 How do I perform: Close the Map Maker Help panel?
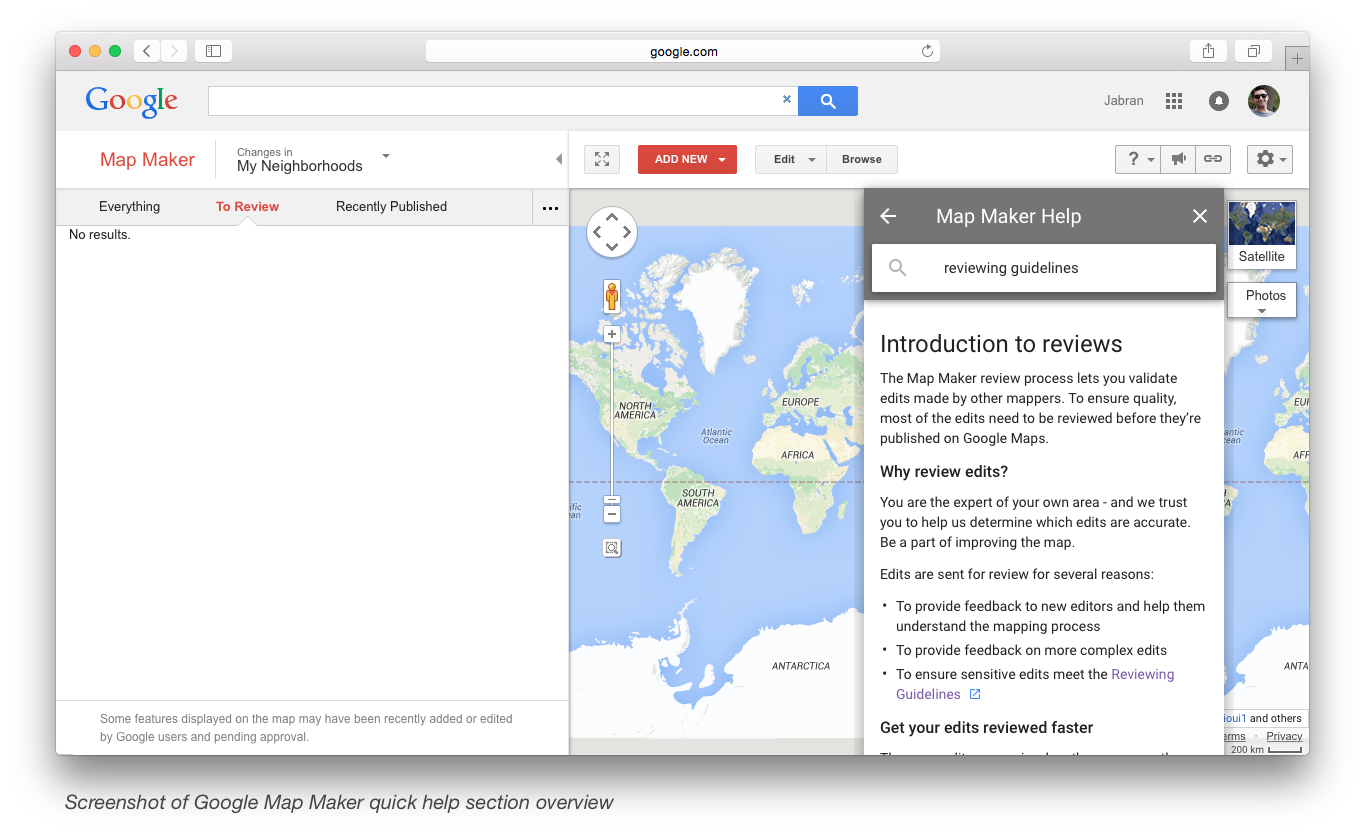point(1200,216)
